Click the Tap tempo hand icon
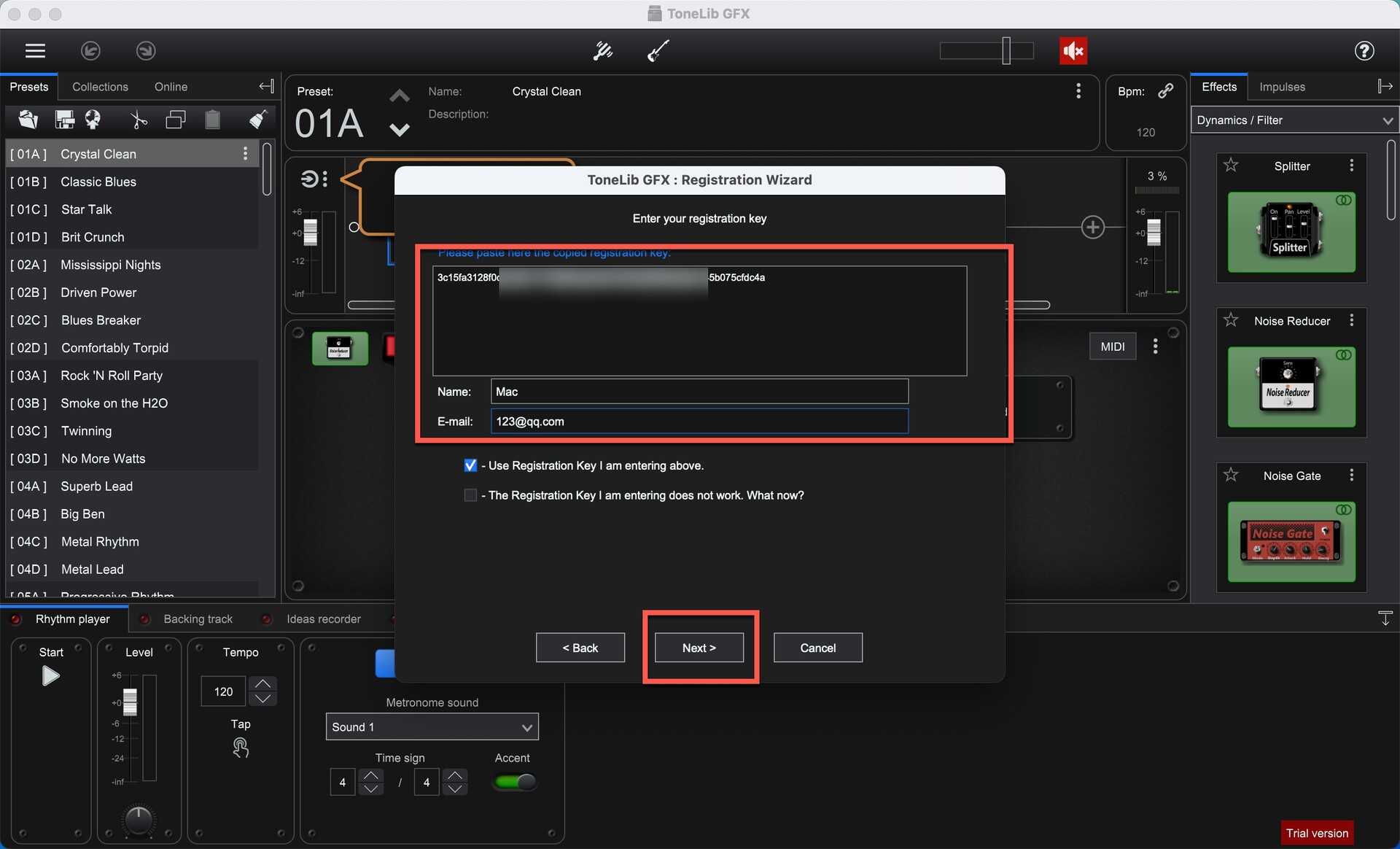This screenshot has height=849, width=1400. (241, 748)
